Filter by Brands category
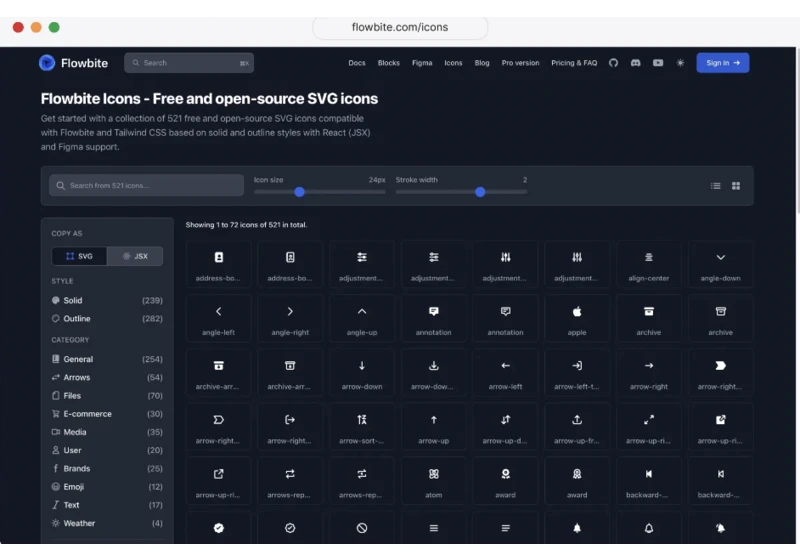Viewport: 800px width, 560px height. click(107, 469)
